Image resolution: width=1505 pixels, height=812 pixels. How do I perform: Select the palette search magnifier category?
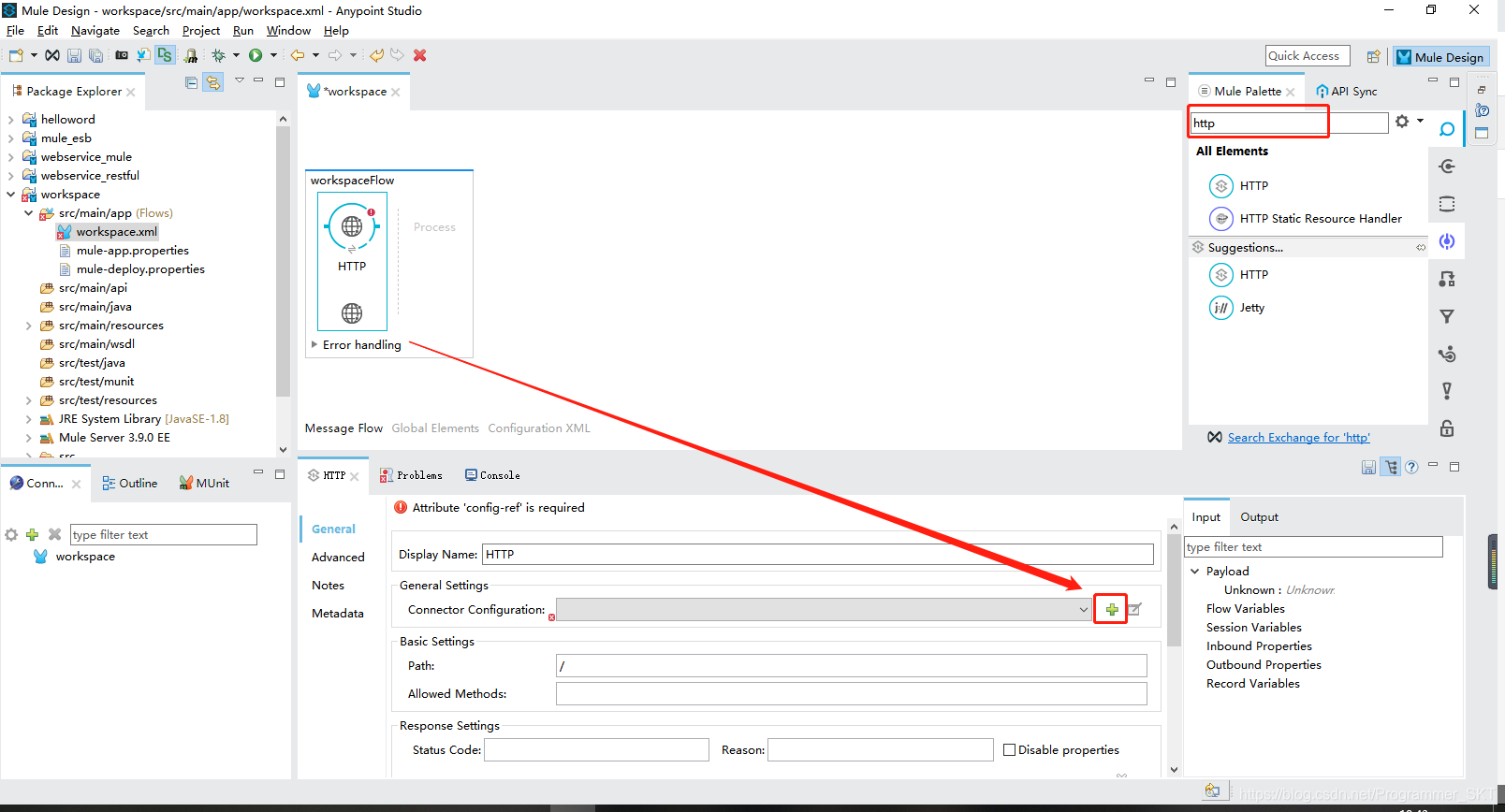coord(1447,129)
